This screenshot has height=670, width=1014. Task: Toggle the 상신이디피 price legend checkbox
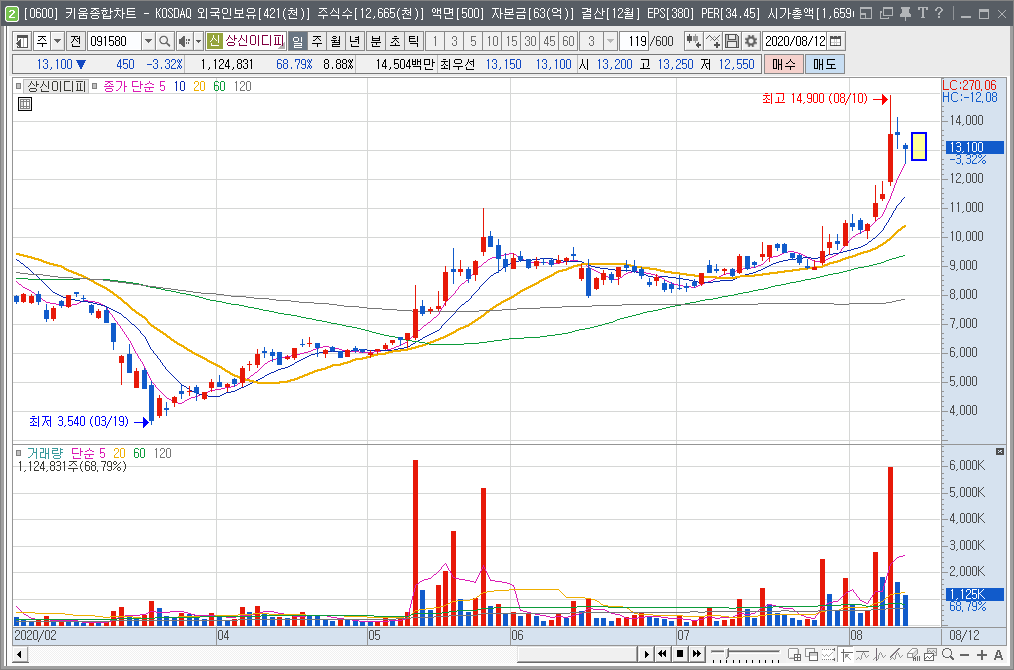[19, 86]
